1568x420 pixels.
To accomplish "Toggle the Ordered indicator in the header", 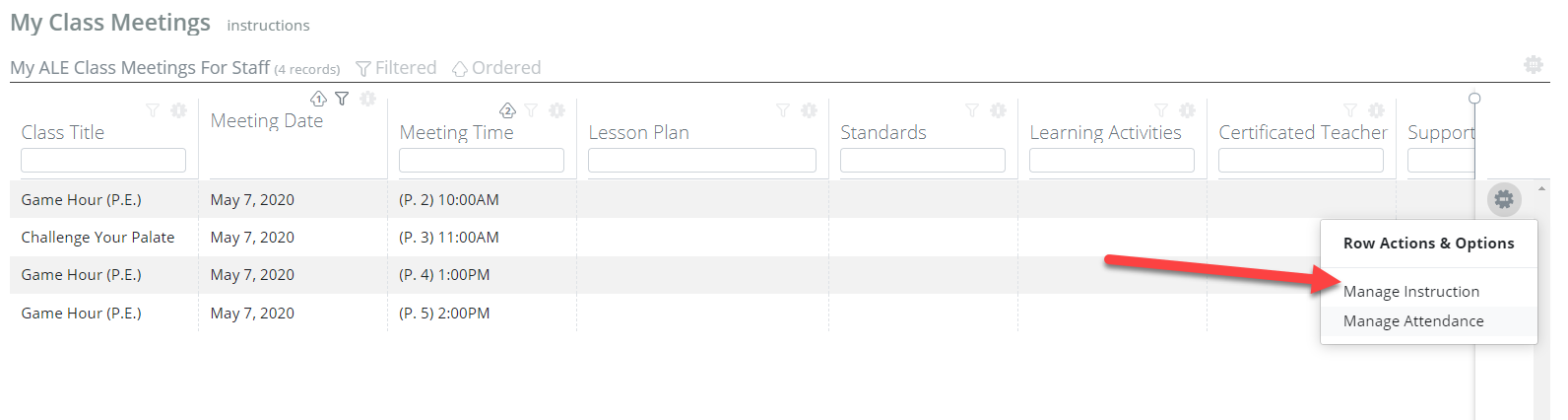I will coord(496,67).
